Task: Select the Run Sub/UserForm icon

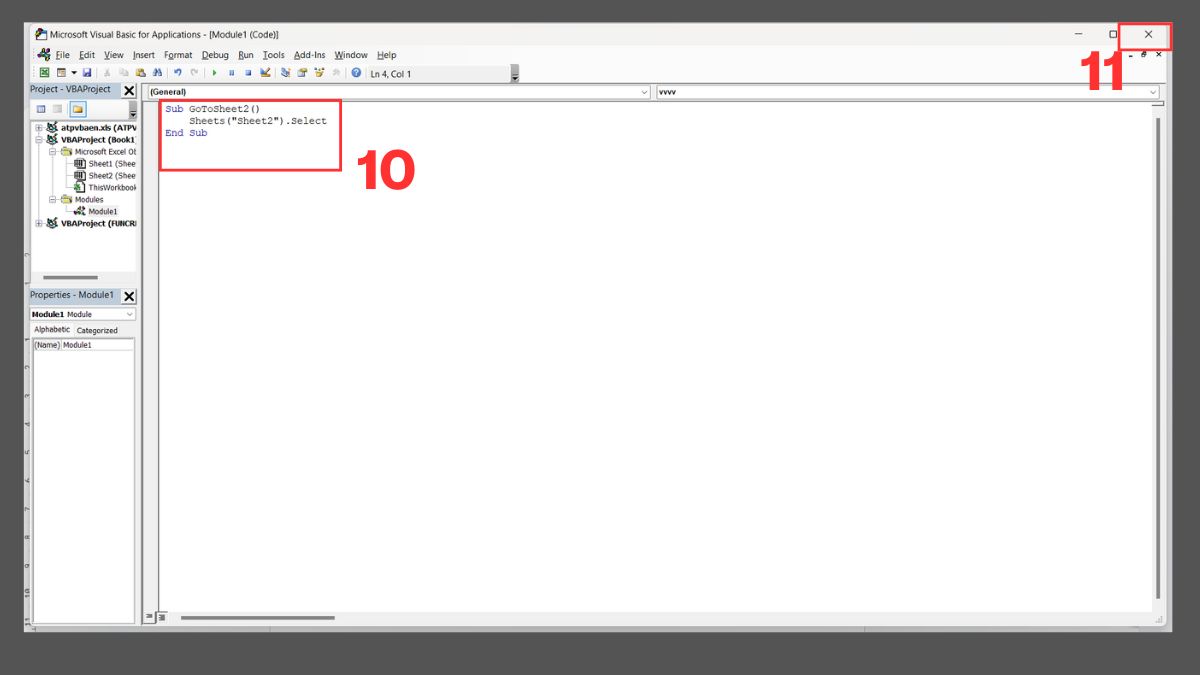Action: click(x=214, y=72)
